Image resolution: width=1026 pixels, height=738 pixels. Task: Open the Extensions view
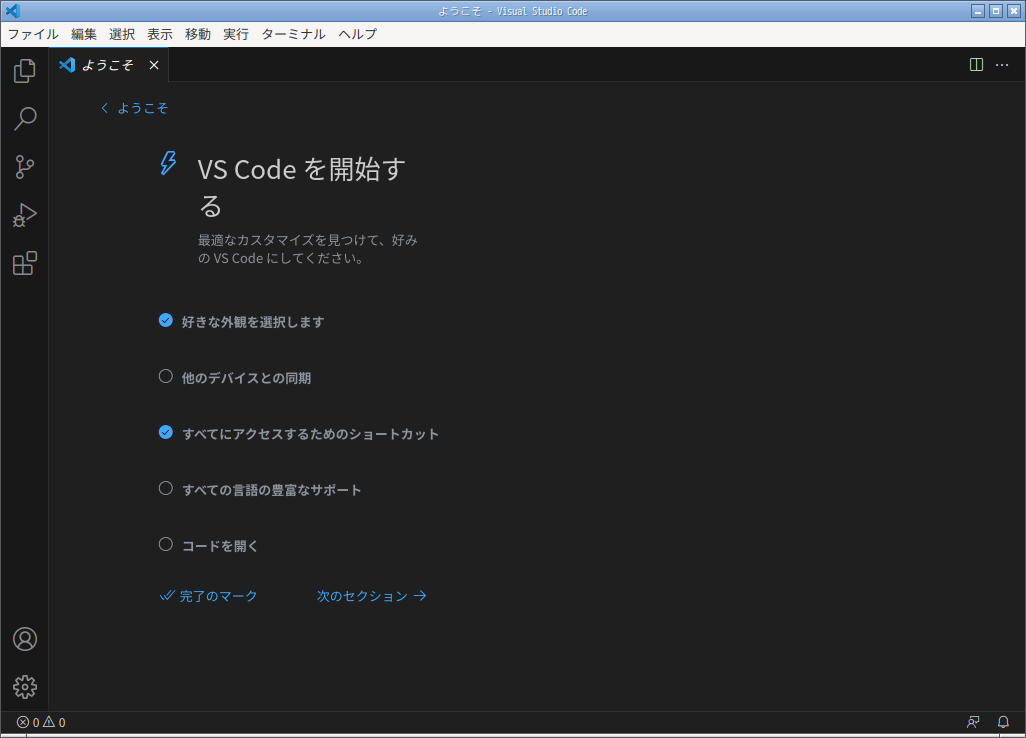pyautogui.click(x=25, y=263)
